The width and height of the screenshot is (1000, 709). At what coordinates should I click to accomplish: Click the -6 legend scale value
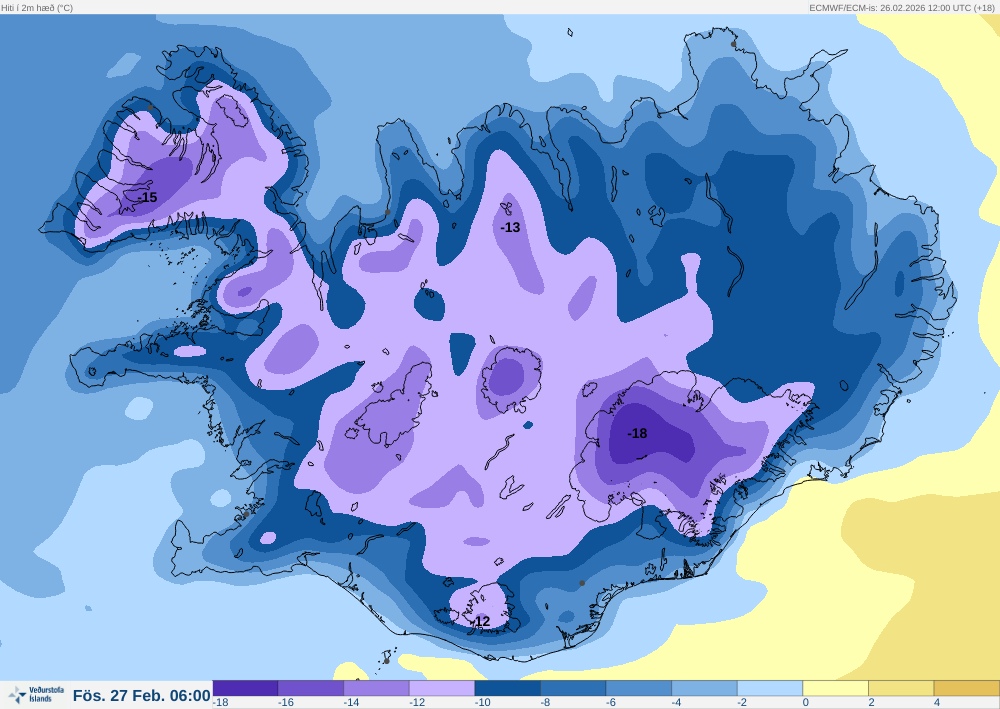click(x=611, y=703)
